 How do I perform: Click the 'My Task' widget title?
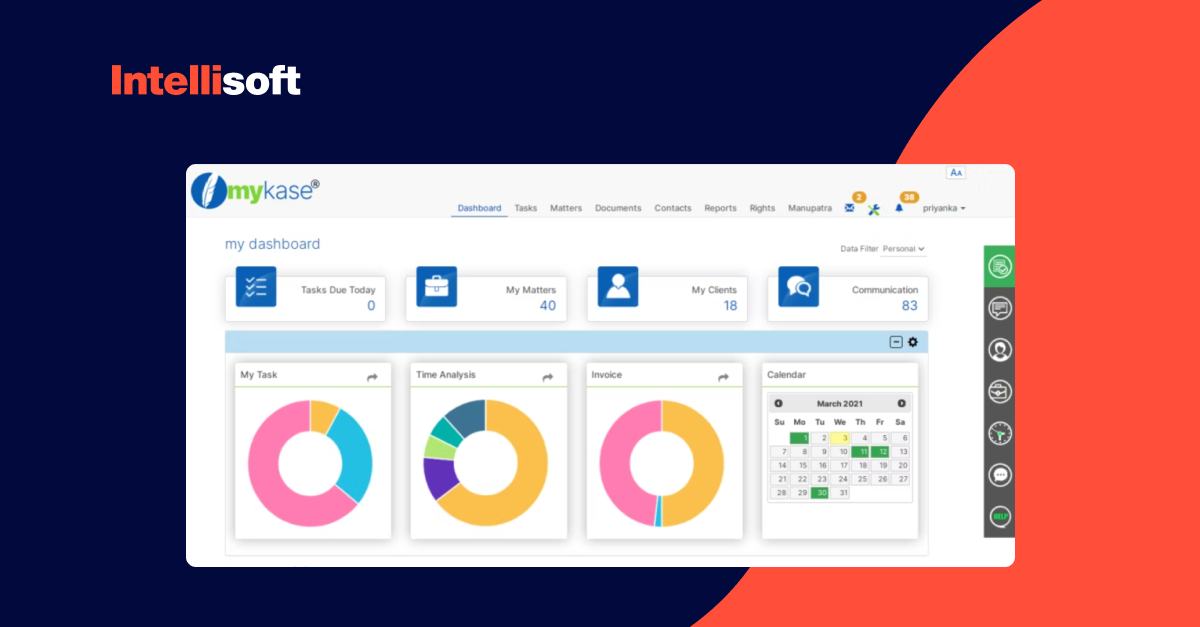point(259,375)
